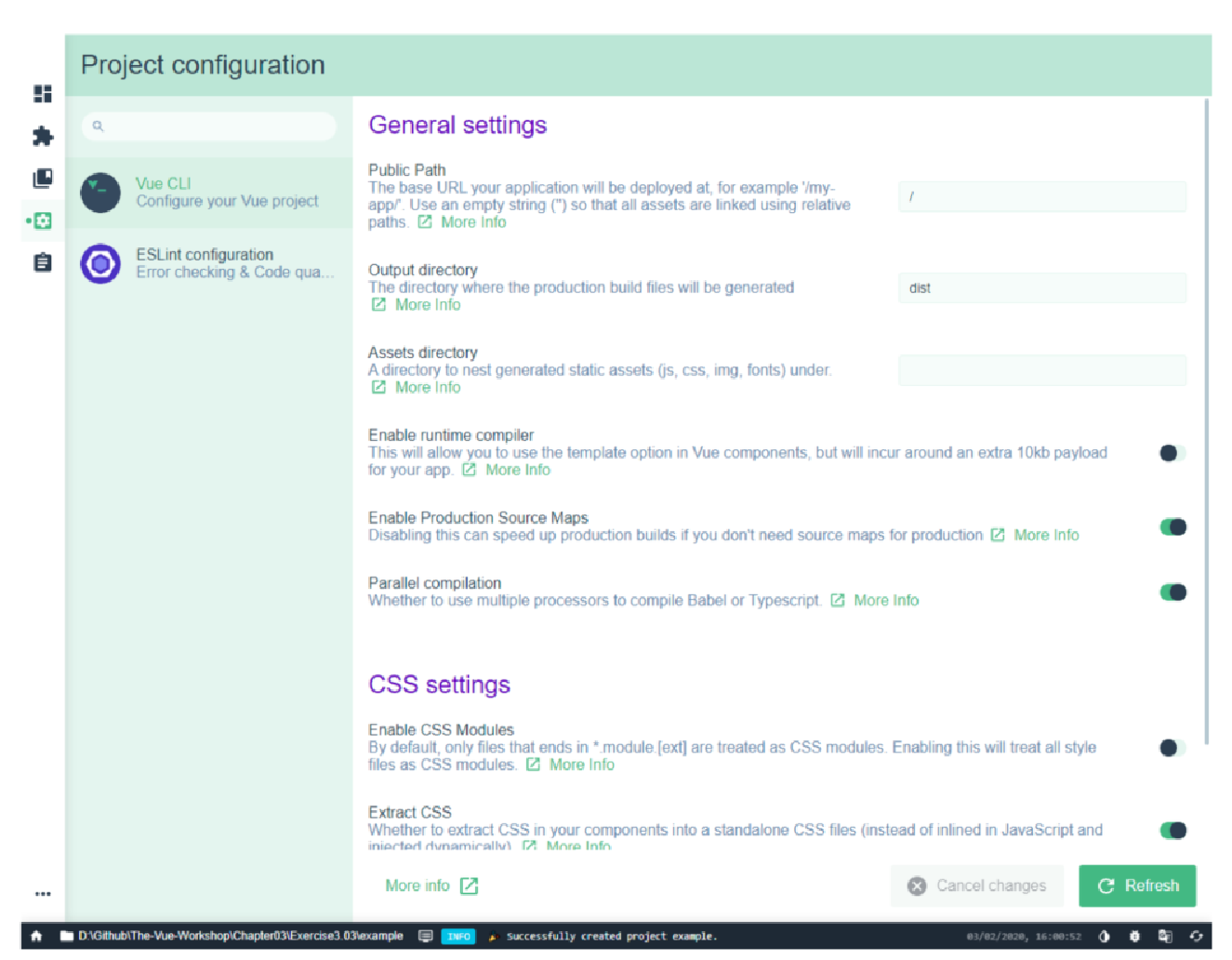Image resolution: width=1232 pixels, height=960 pixels.
Task: Open the Dashboard icon in sidebar
Action: tap(43, 94)
